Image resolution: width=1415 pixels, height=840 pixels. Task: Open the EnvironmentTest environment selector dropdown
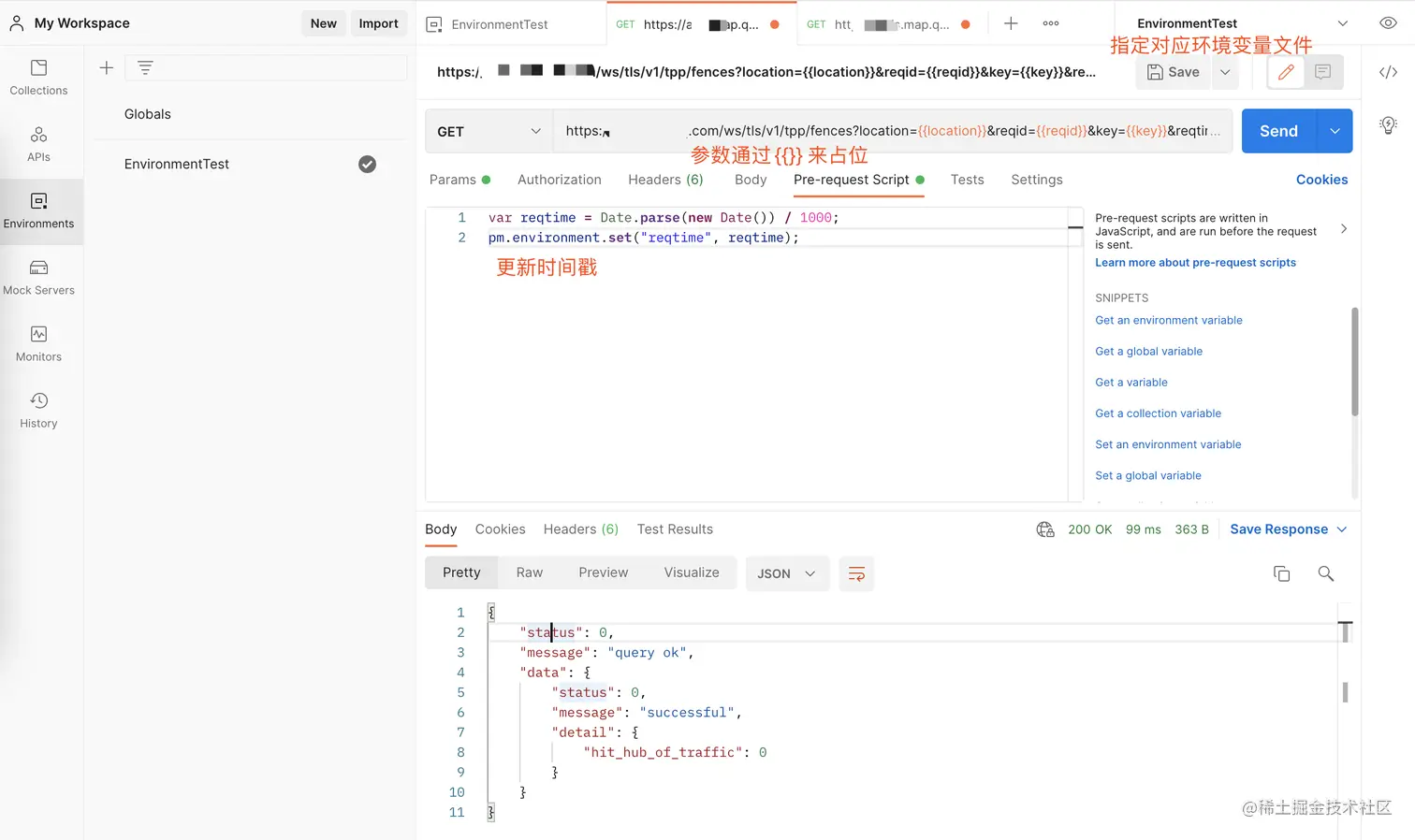click(x=1243, y=23)
